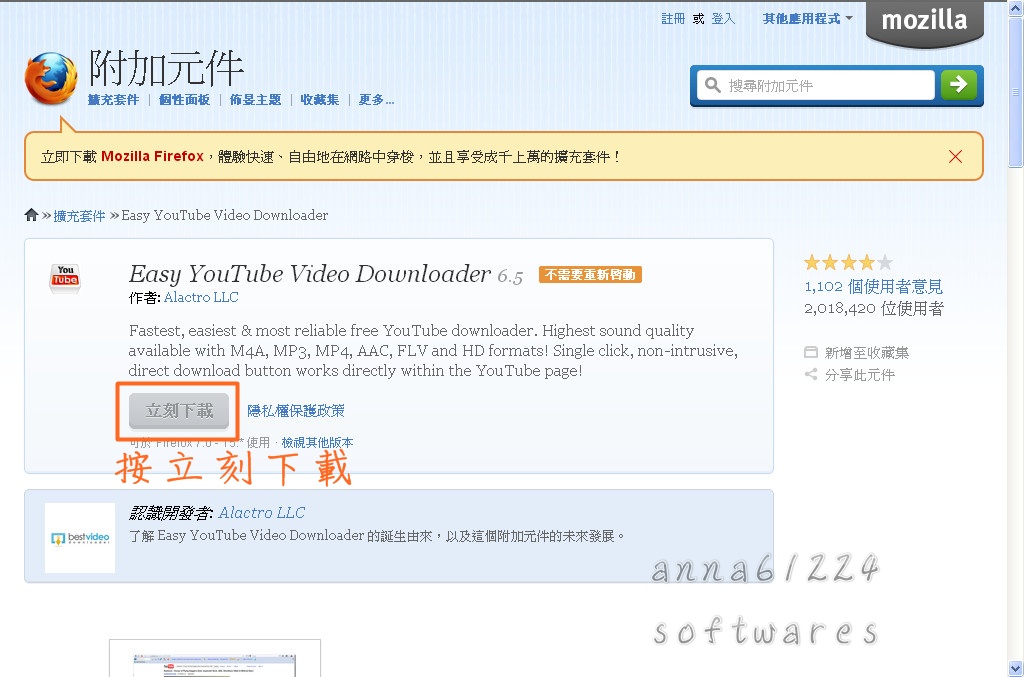
Task: Click the scrollbar up arrow
Action: coord(1016,8)
